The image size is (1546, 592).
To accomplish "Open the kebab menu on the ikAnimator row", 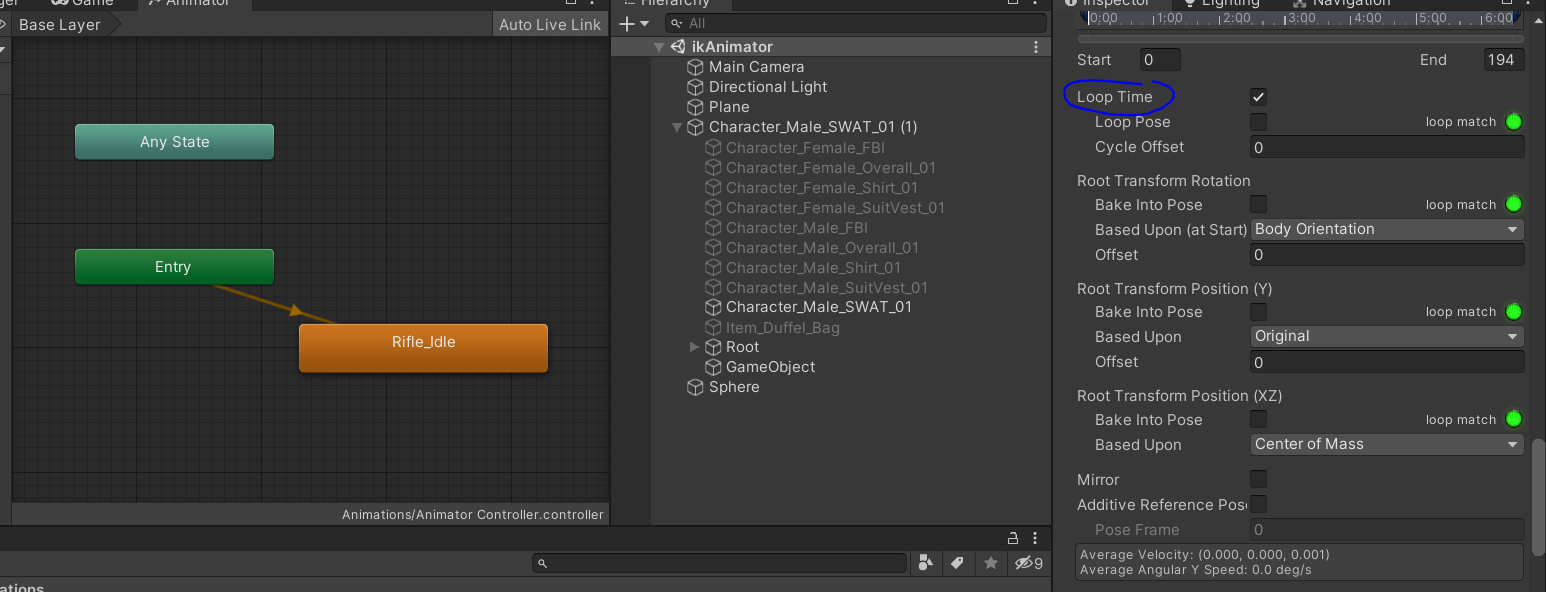I will coord(1035,46).
